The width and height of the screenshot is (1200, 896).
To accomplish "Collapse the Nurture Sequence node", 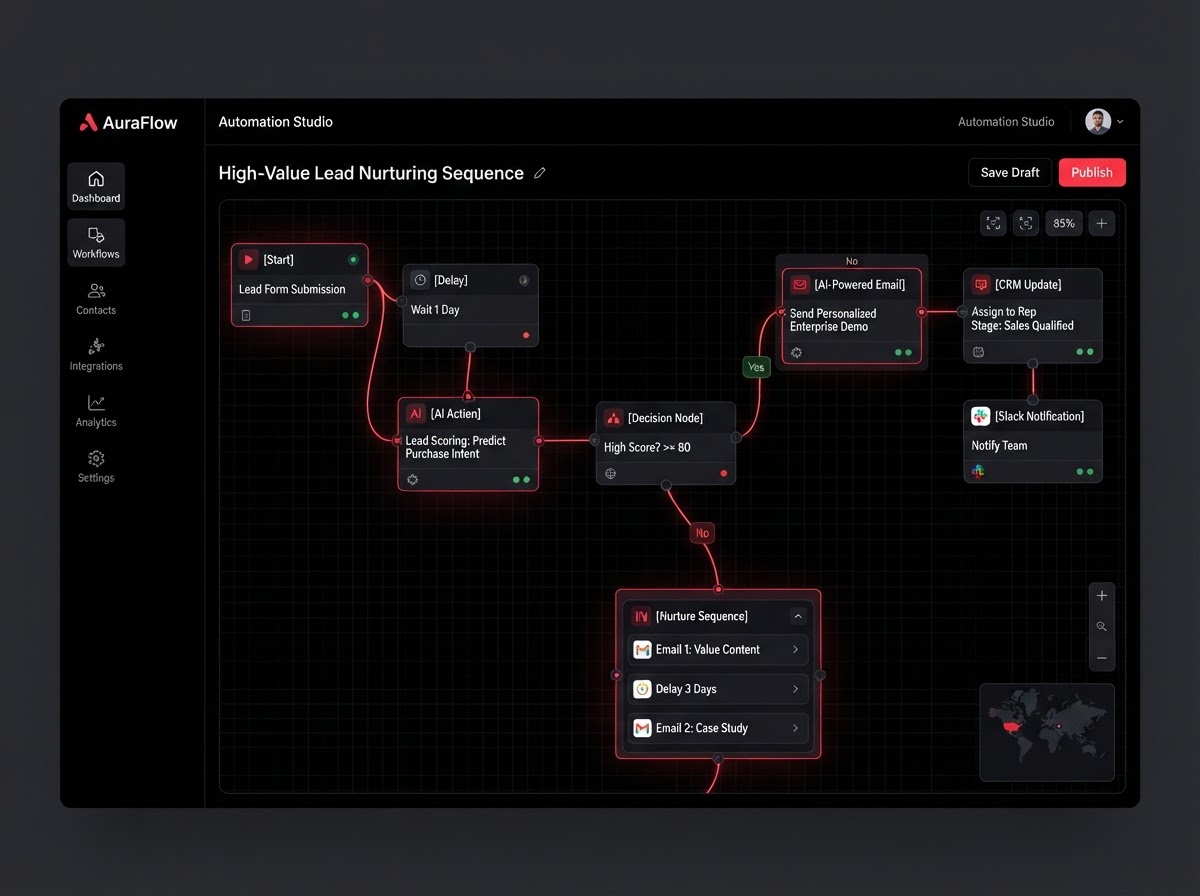I will 798,616.
